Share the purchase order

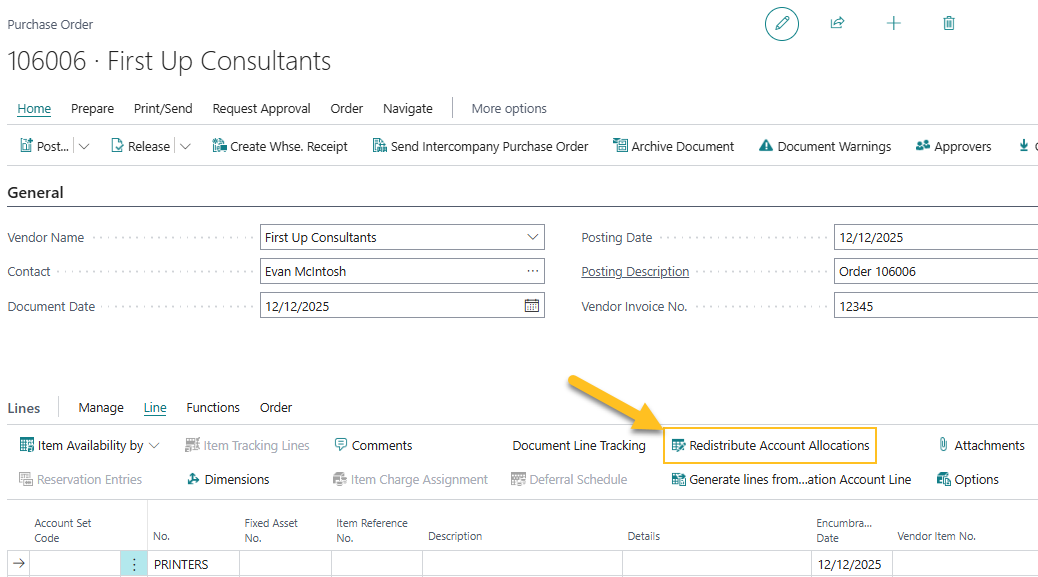837,23
